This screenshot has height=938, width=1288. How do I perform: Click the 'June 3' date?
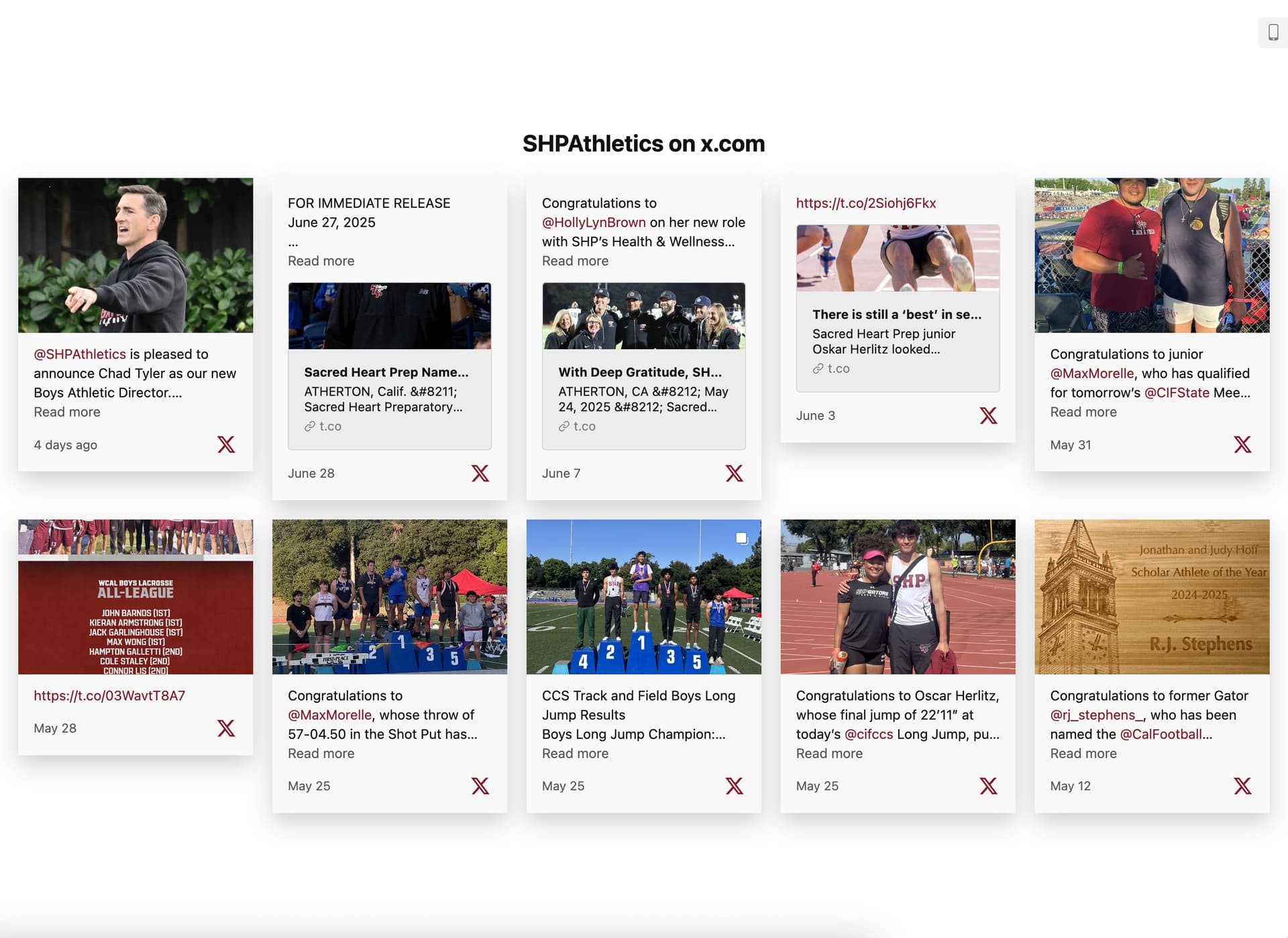tap(815, 416)
